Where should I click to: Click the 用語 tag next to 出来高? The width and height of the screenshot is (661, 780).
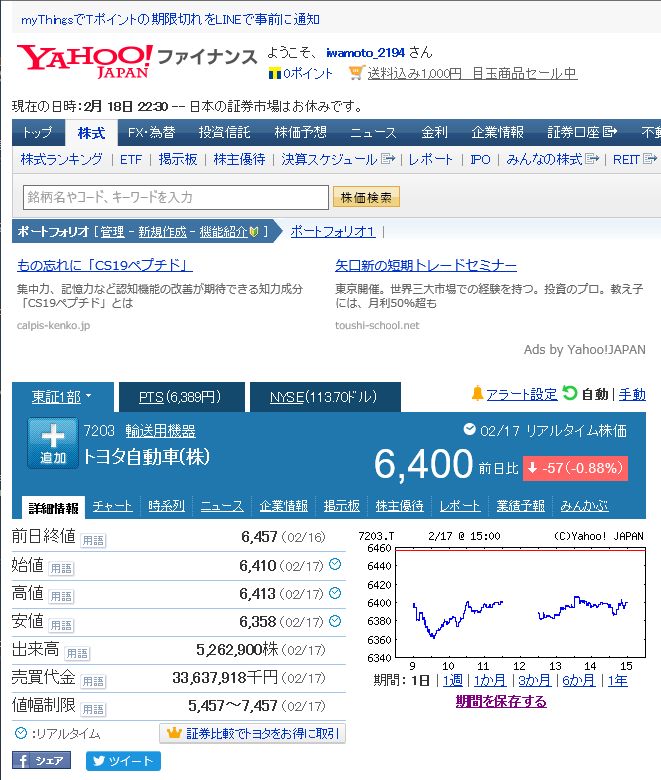[x=77, y=653]
